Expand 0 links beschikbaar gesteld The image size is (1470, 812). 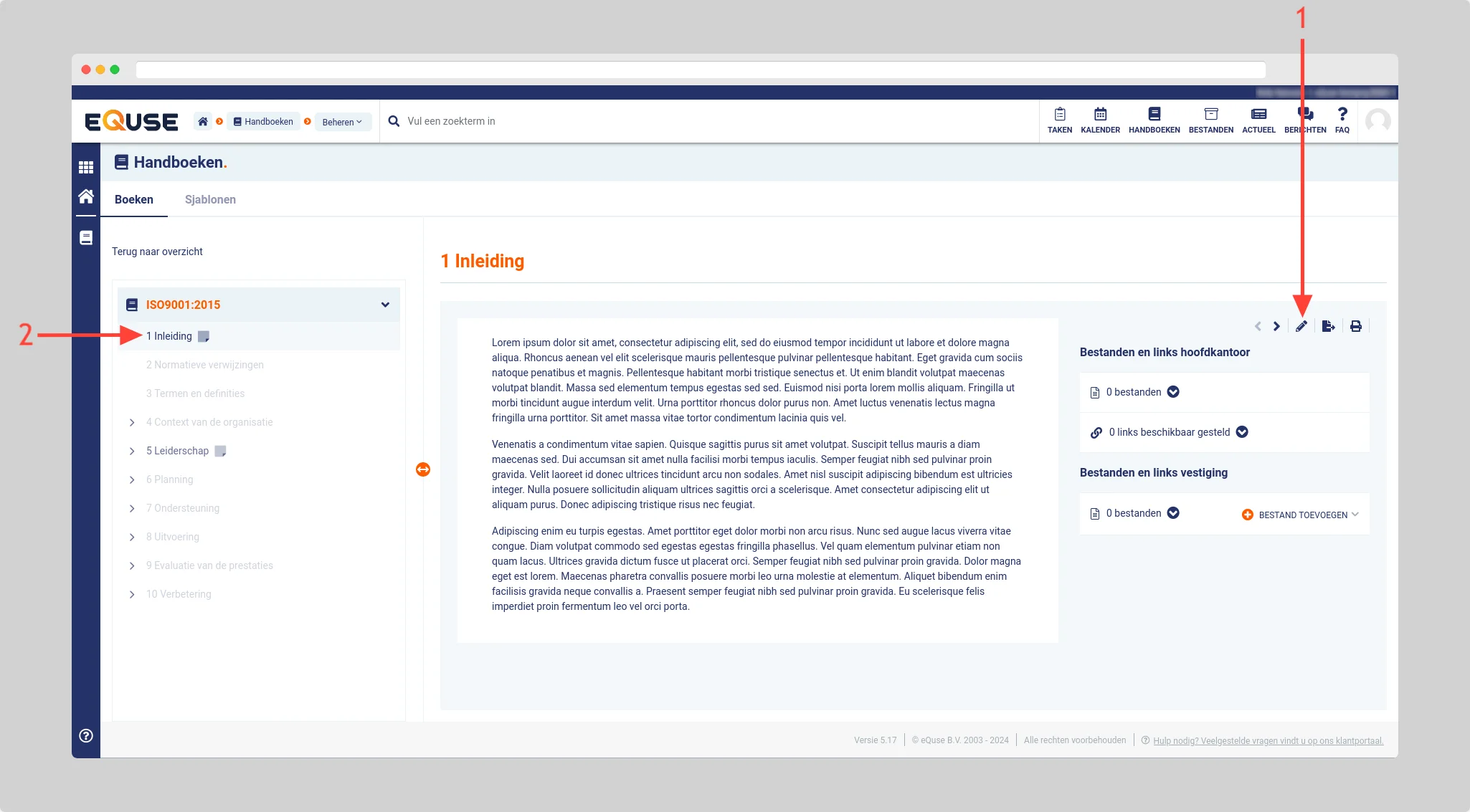[x=1242, y=432]
